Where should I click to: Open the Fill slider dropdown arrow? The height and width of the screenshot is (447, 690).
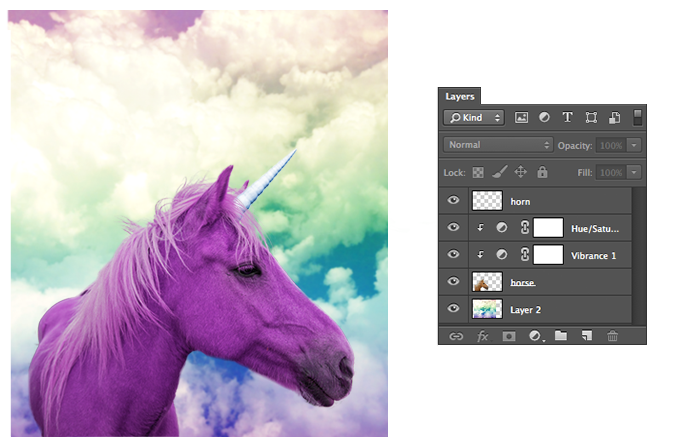coord(634,172)
